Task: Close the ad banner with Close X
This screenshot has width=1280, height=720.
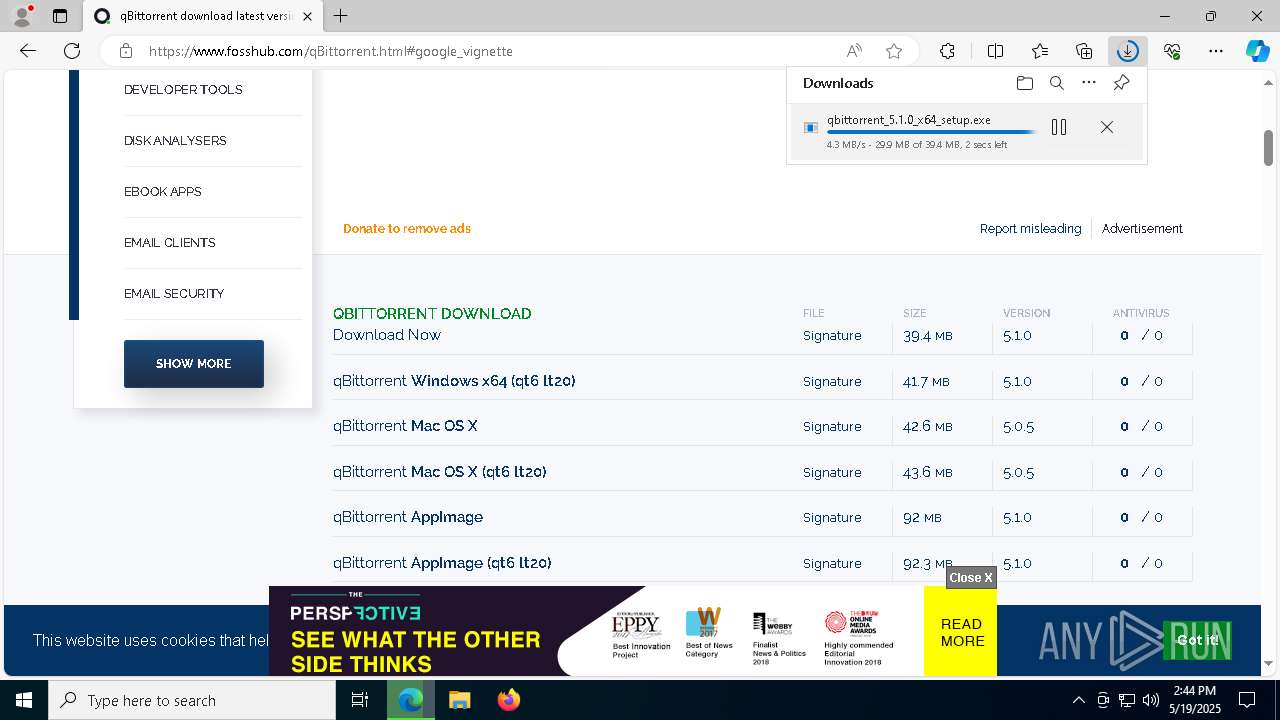Action: coord(971,577)
